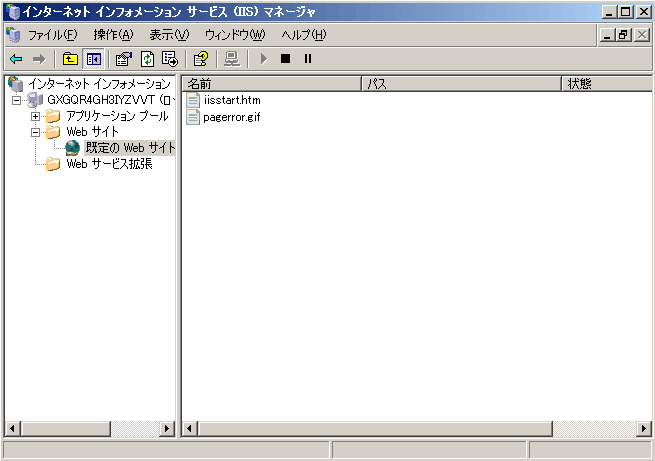Click the Export List toolbar icon
This screenshot has height=461, width=655.
pos(170,59)
